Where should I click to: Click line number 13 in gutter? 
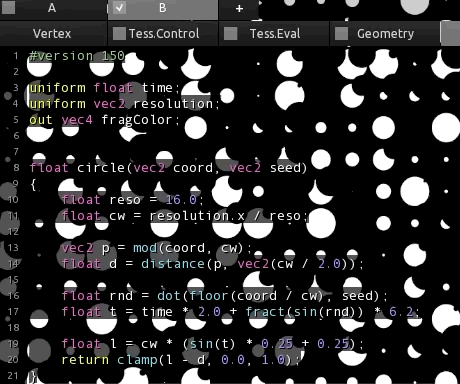[13, 248]
